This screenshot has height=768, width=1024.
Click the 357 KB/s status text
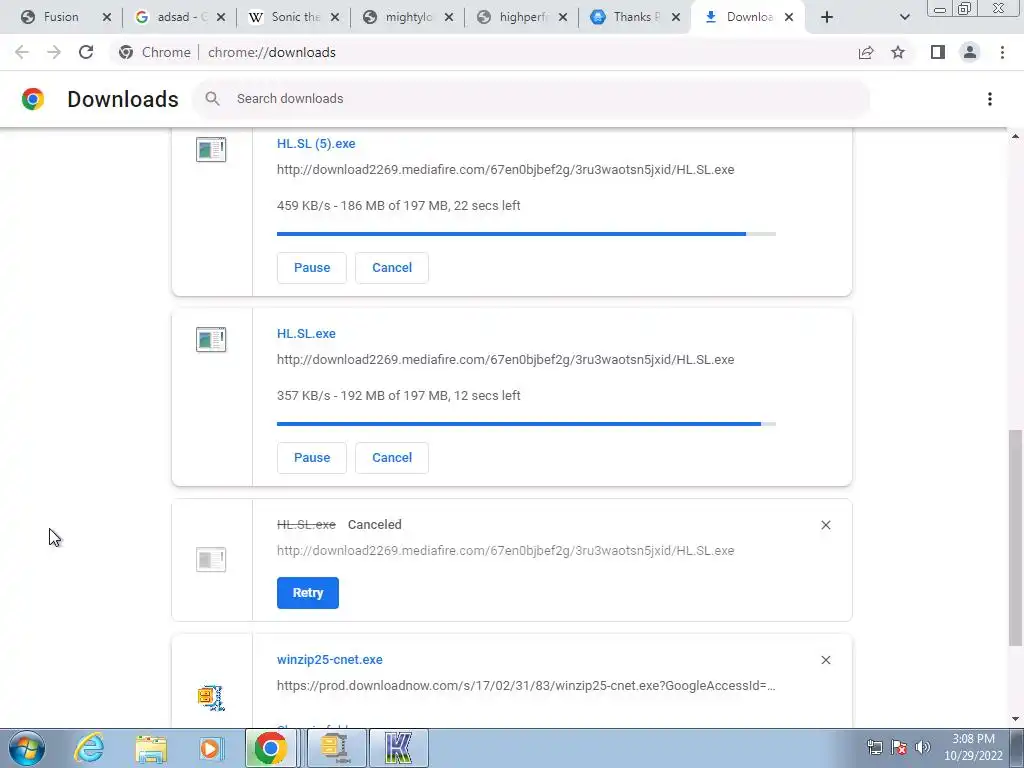click(398, 396)
